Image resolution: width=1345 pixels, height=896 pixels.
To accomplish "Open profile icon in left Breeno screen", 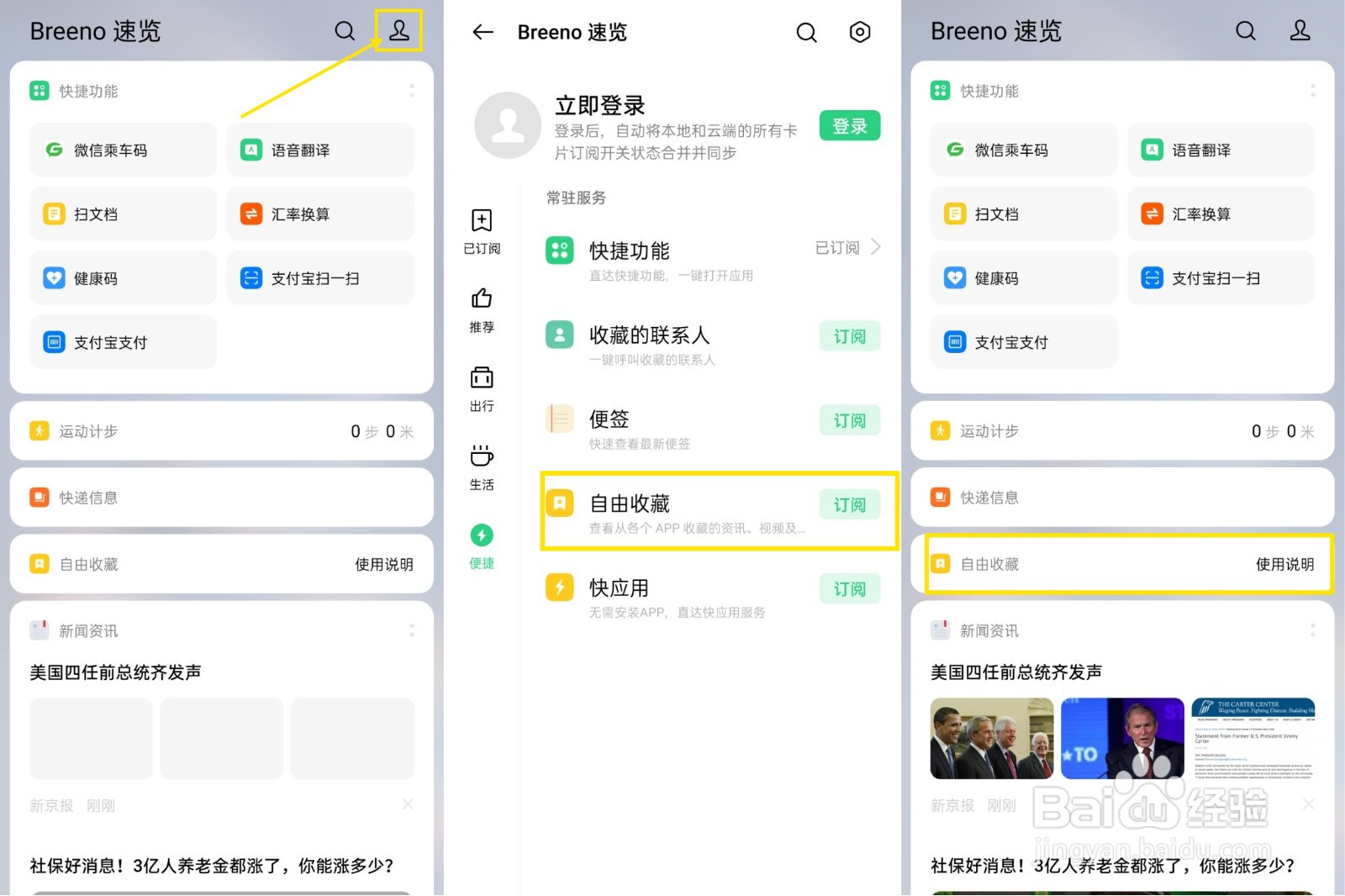I will (x=398, y=31).
